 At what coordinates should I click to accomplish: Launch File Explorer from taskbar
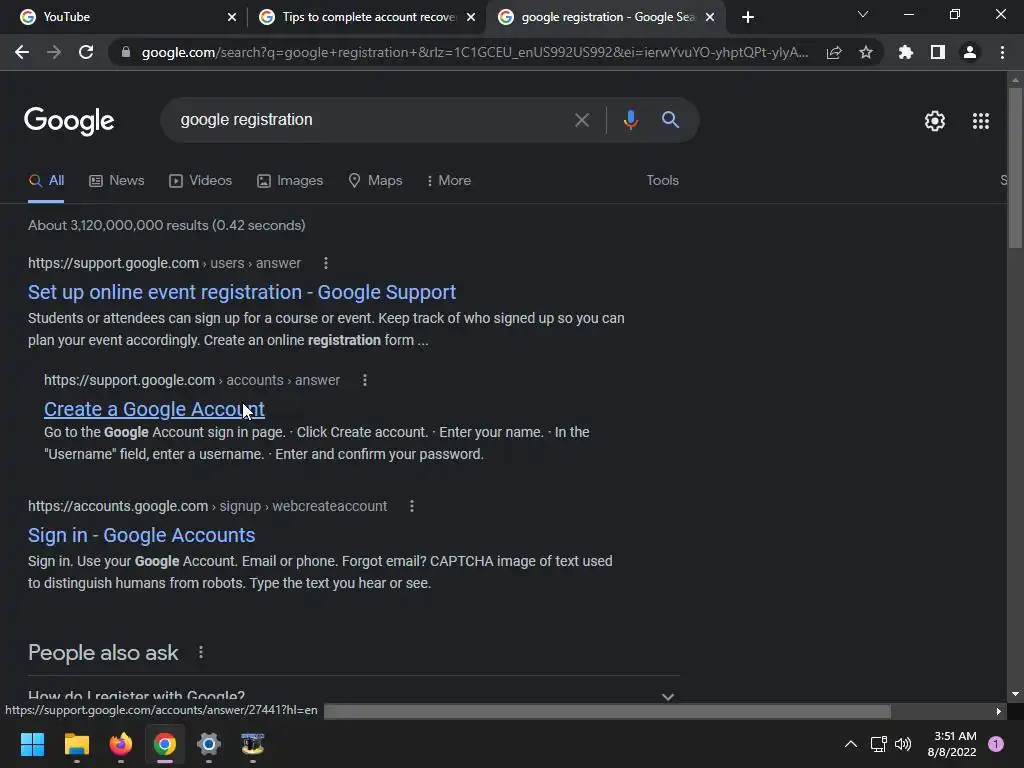click(76, 744)
